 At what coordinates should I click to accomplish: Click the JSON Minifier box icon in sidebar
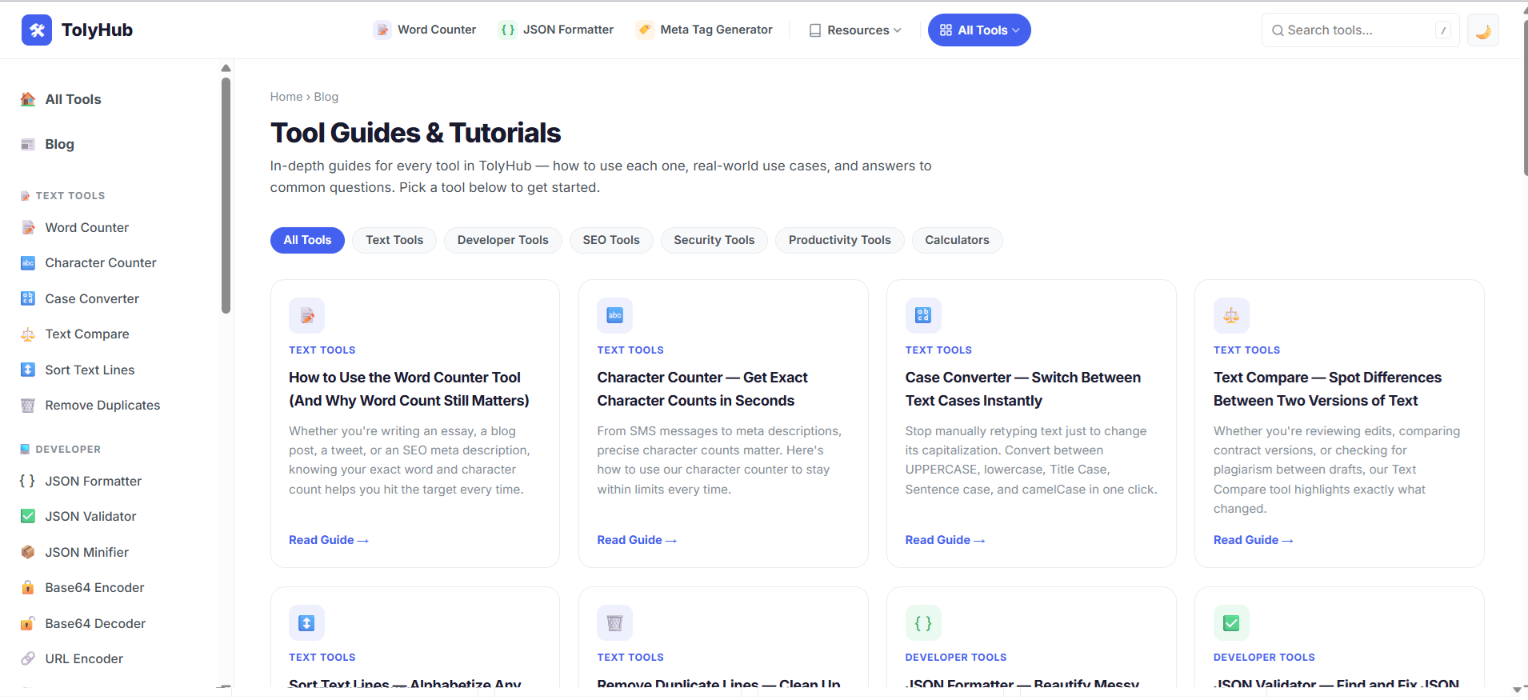(28, 552)
